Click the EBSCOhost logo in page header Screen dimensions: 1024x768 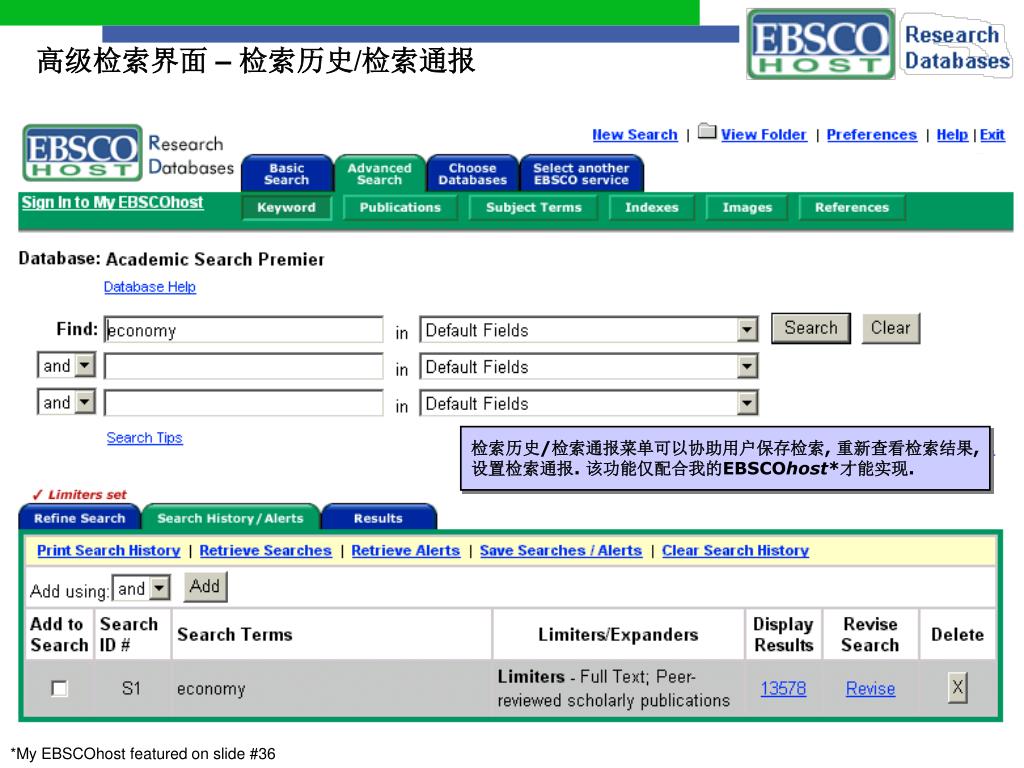pyautogui.click(x=82, y=153)
